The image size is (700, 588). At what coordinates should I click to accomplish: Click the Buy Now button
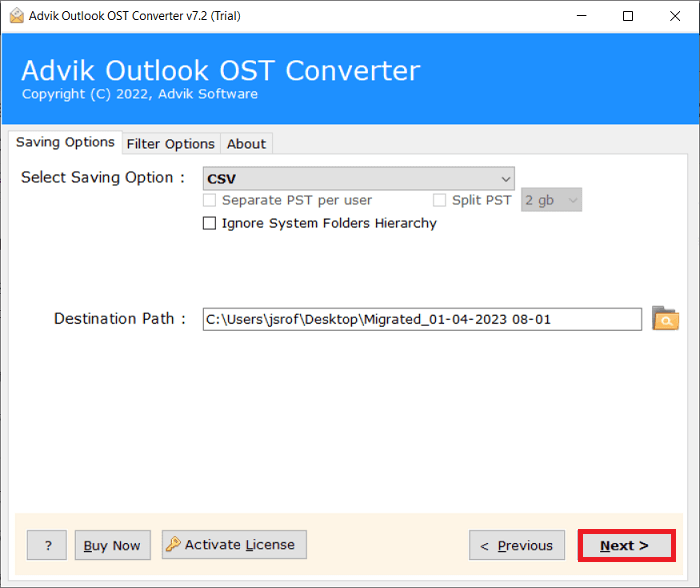tap(112, 545)
